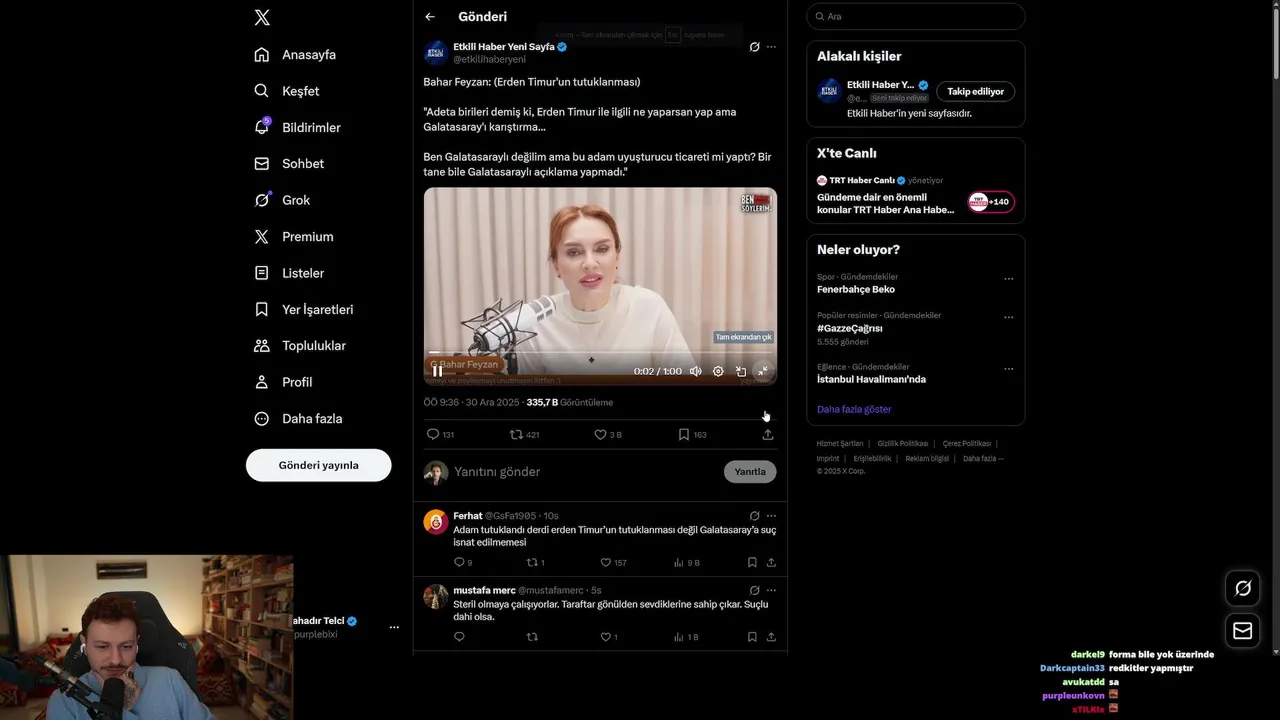Repost mustafa merc's reply

point(532,637)
